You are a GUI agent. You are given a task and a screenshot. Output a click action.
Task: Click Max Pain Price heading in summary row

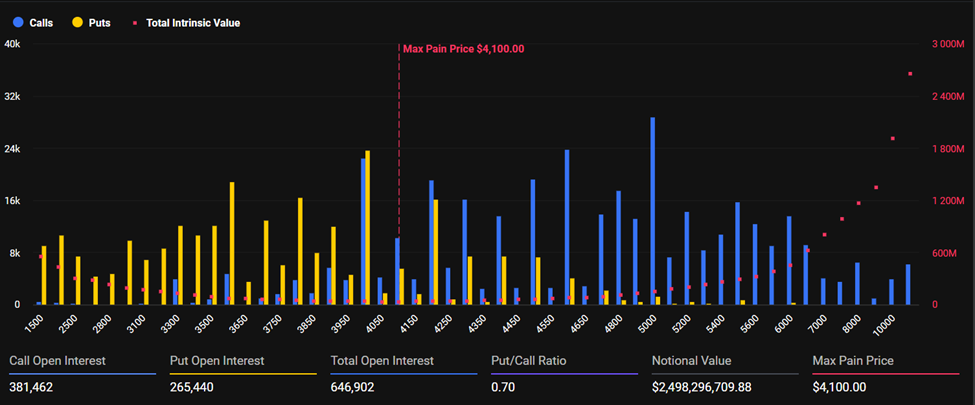853,361
